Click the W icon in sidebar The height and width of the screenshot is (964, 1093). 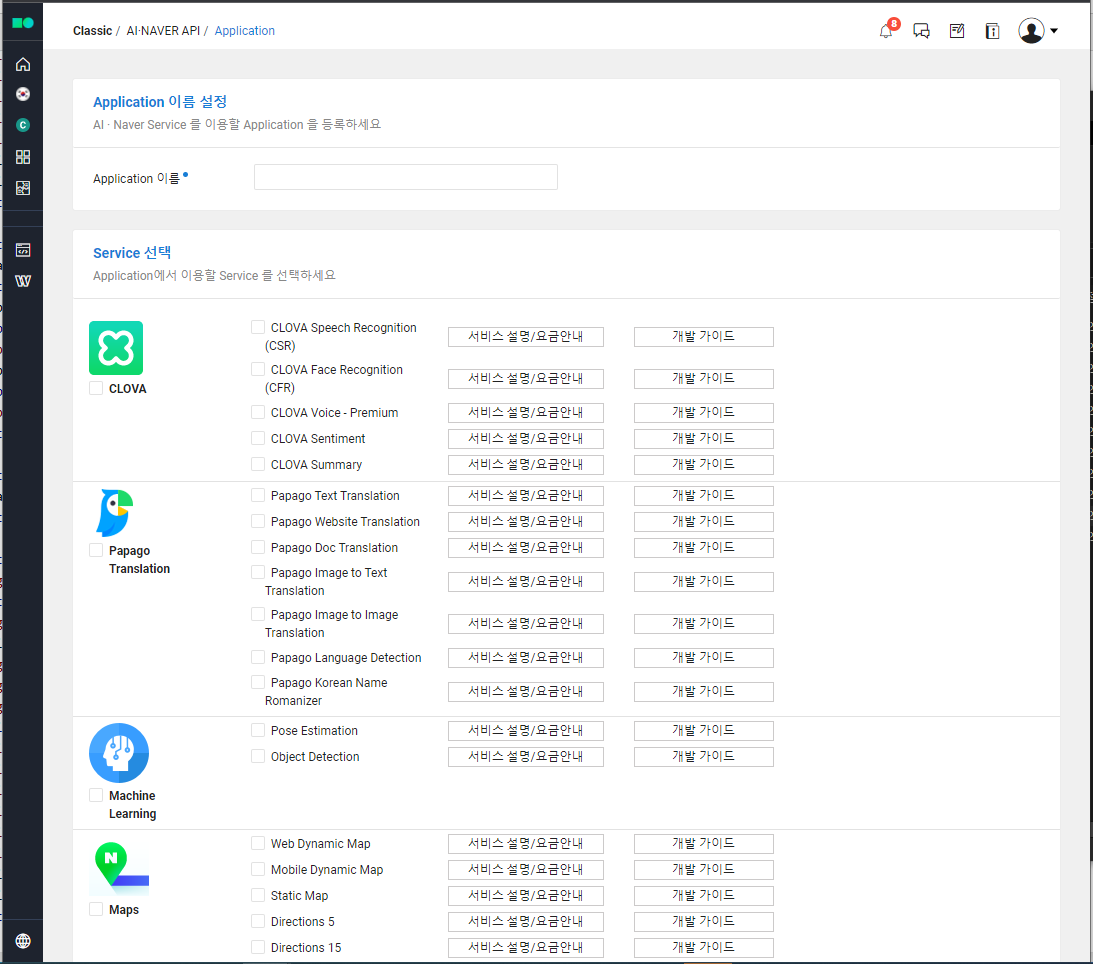[x=23, y=281]
